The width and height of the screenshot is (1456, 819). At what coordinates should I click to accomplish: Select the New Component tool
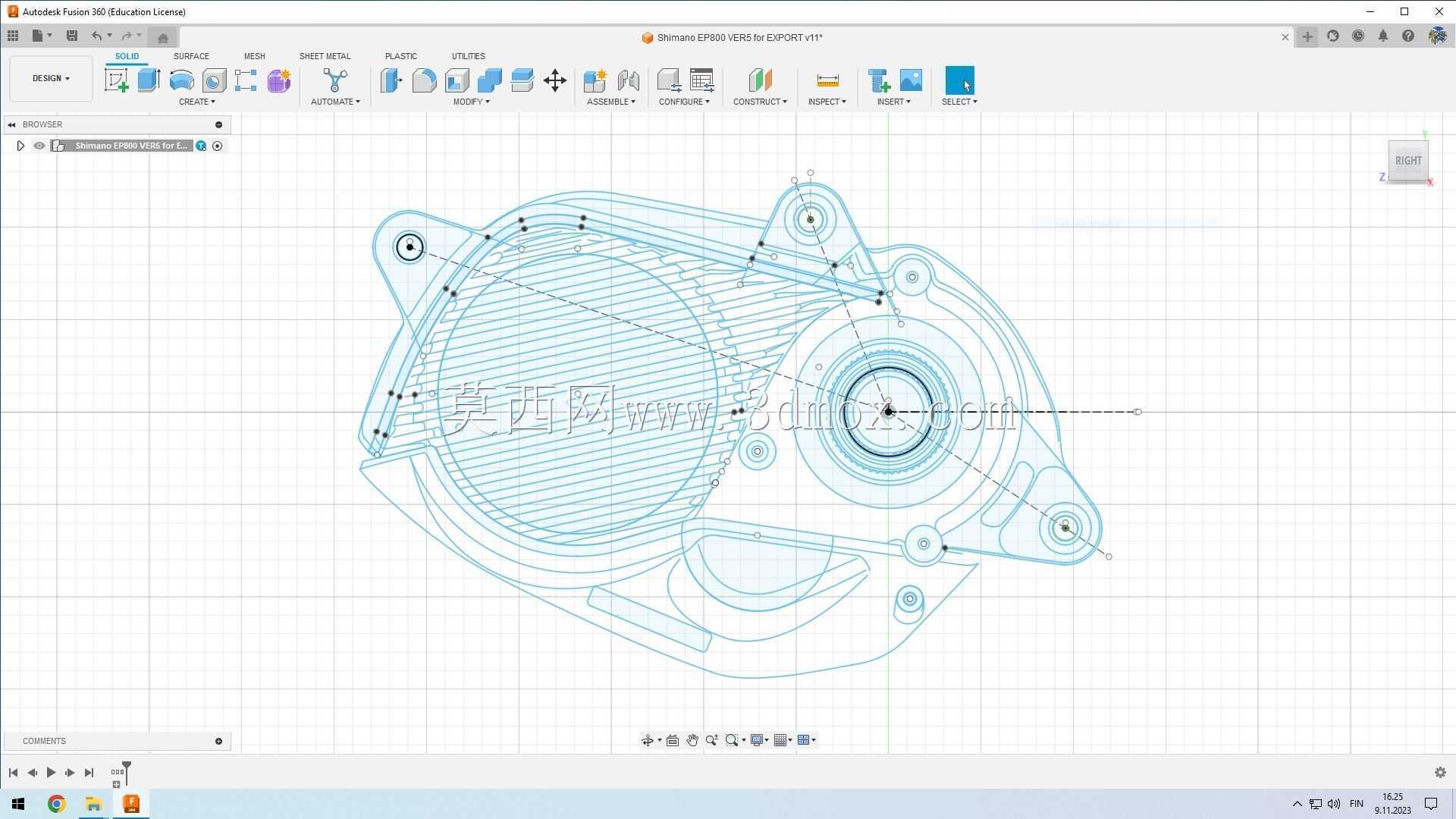pos(595,80)
